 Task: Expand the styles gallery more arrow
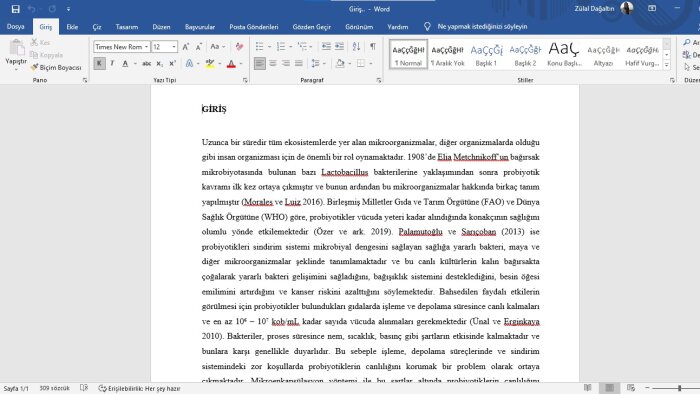coord(667,65)
